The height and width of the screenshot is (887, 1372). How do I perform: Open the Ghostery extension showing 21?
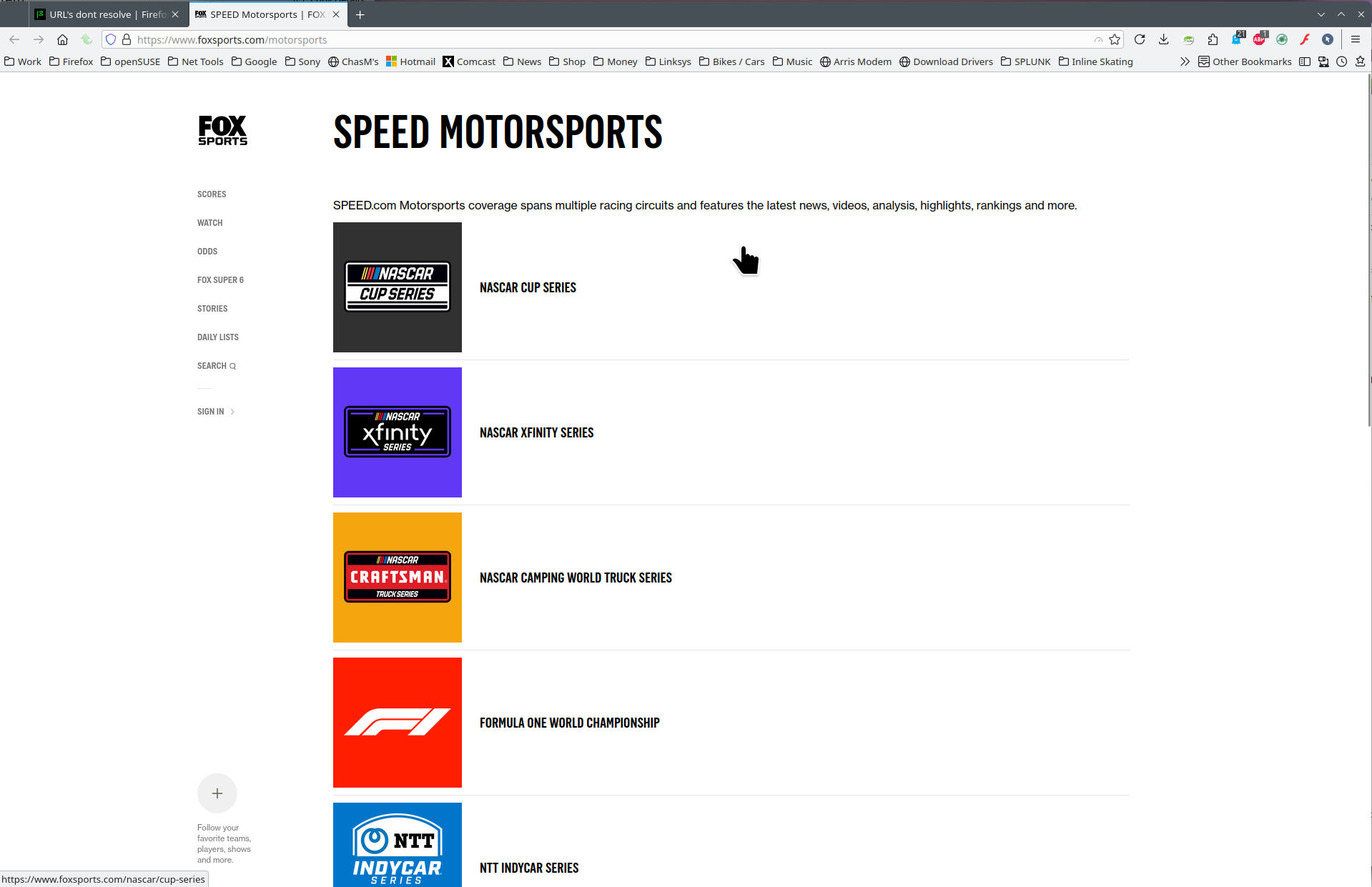coord(1237,39)
